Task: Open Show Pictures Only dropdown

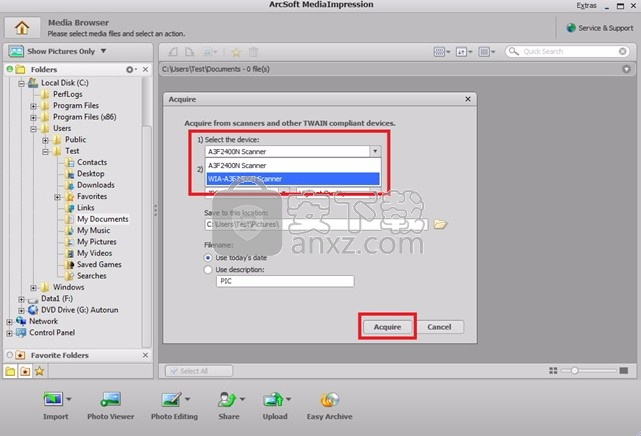Action: pyautogui.click(x=103, y=51)
